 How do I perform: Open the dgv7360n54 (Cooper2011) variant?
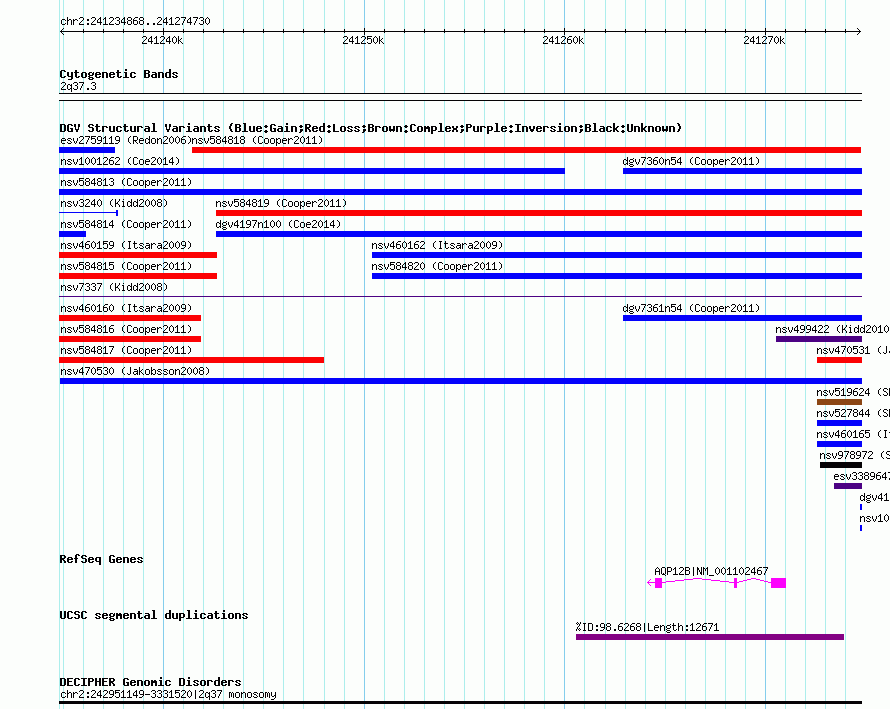click(x=742, y=171)
